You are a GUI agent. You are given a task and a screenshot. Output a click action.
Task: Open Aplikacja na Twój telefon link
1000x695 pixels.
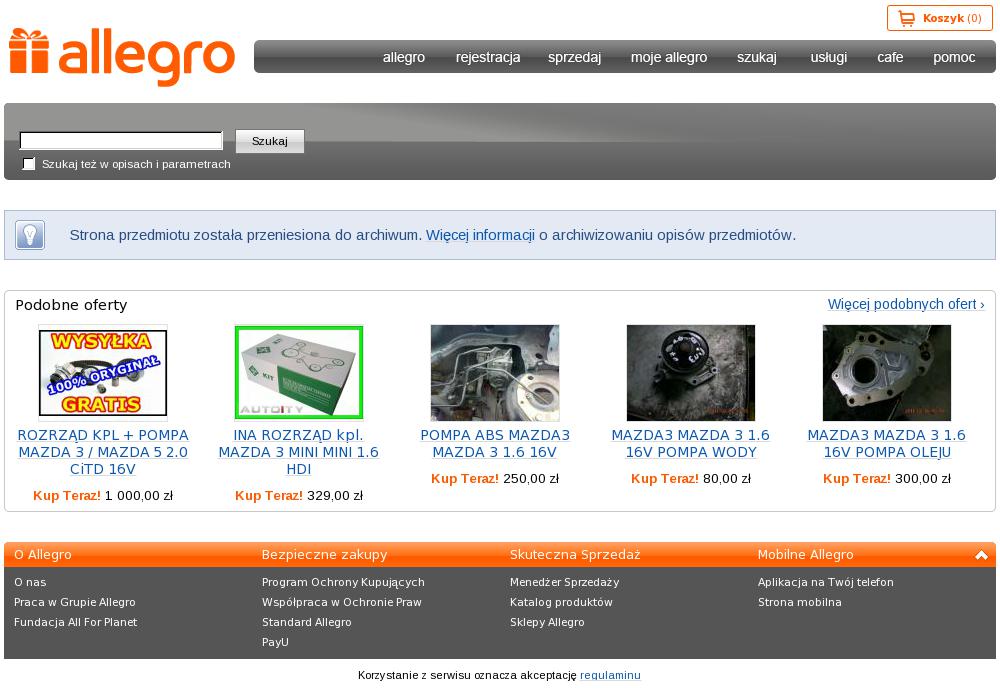click(826, 582)
